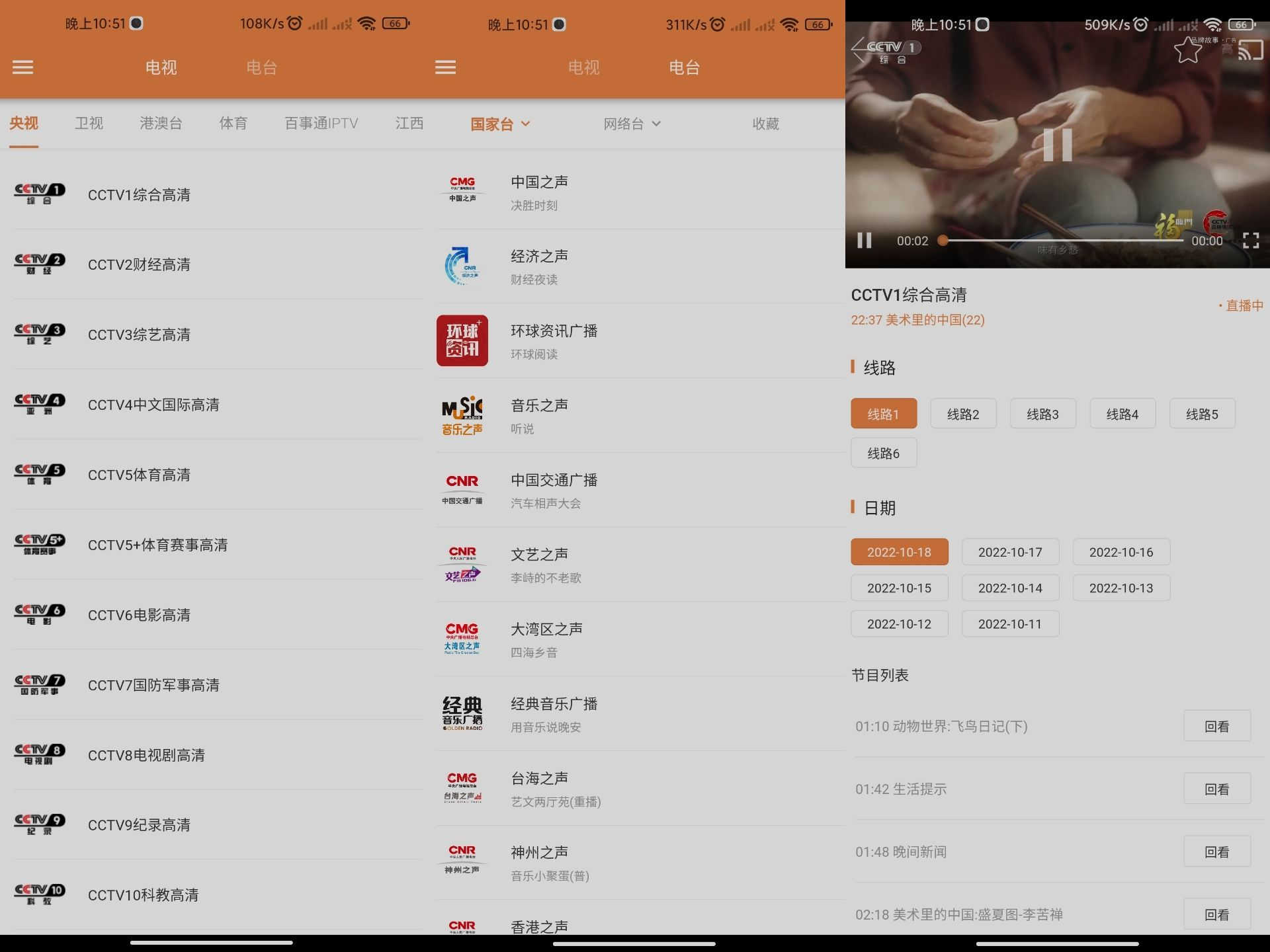
Task: Replay 晚间新闻 with 回看
Action: [x=1216, y=852]
